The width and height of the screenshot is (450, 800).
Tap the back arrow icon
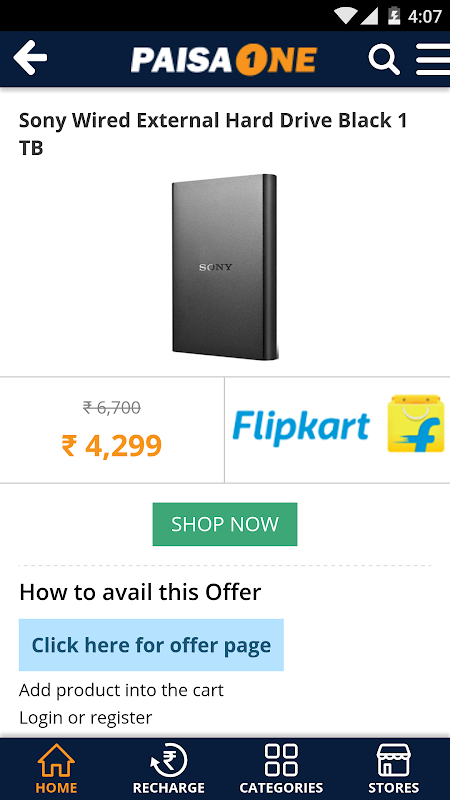[x=30, y=58]
